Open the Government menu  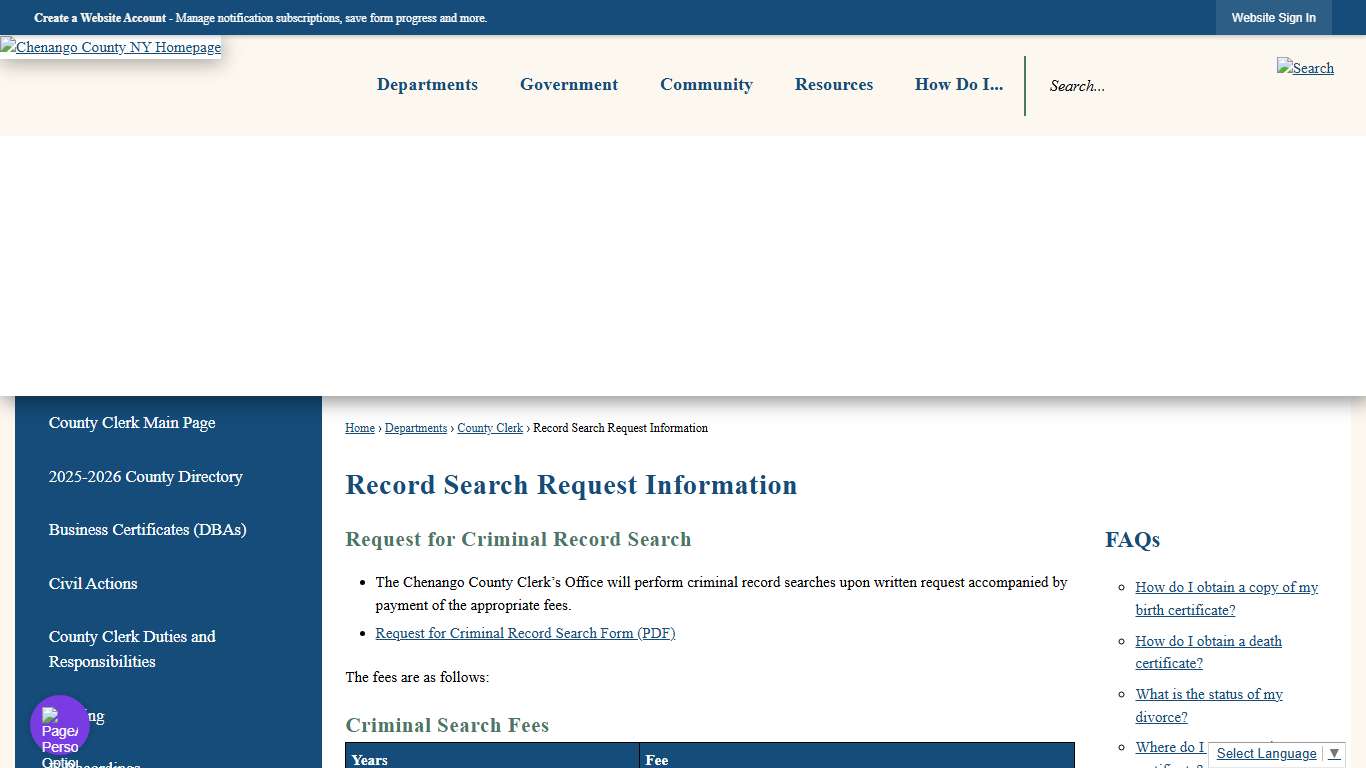[568, 85]
